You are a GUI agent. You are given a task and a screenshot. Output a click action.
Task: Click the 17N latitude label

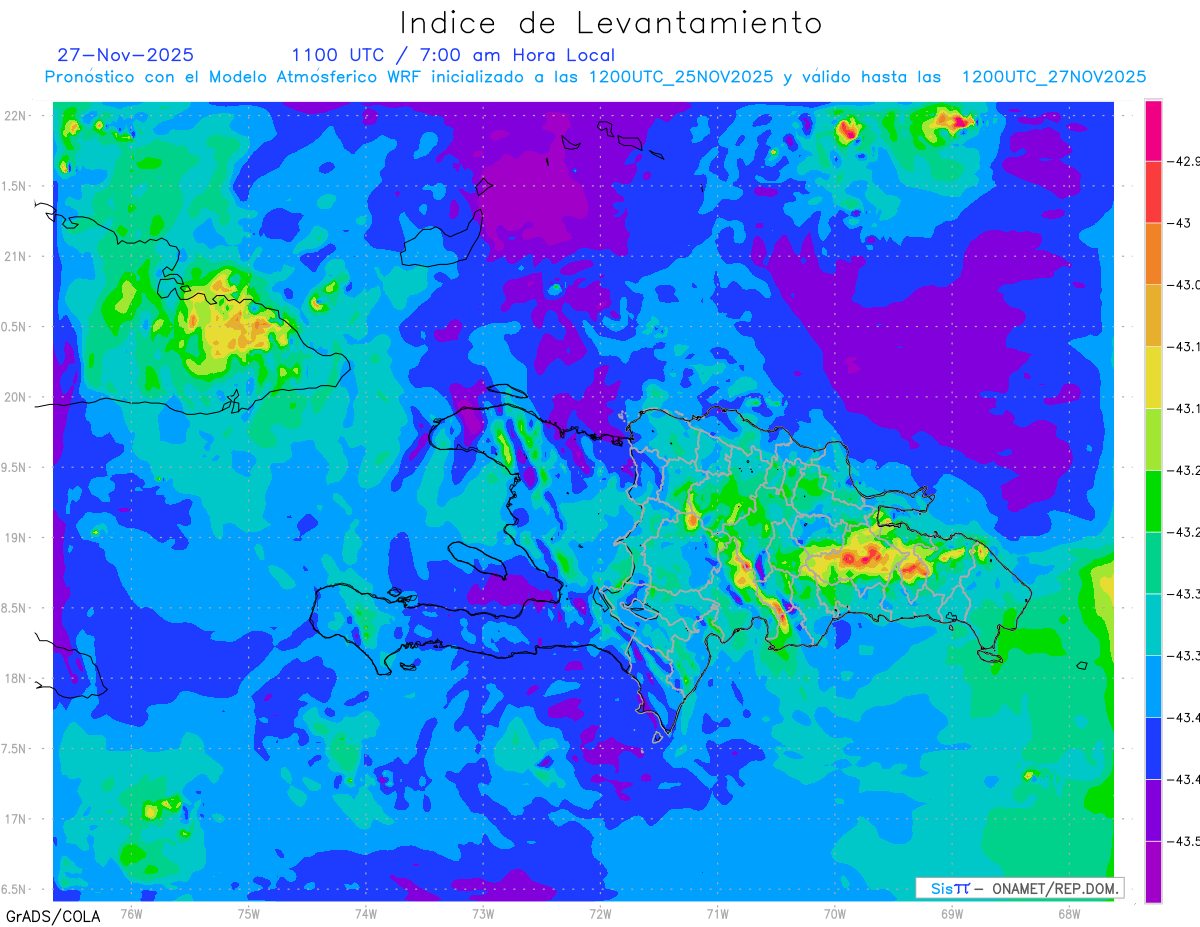pyautogui.click(x=16, y=819)
